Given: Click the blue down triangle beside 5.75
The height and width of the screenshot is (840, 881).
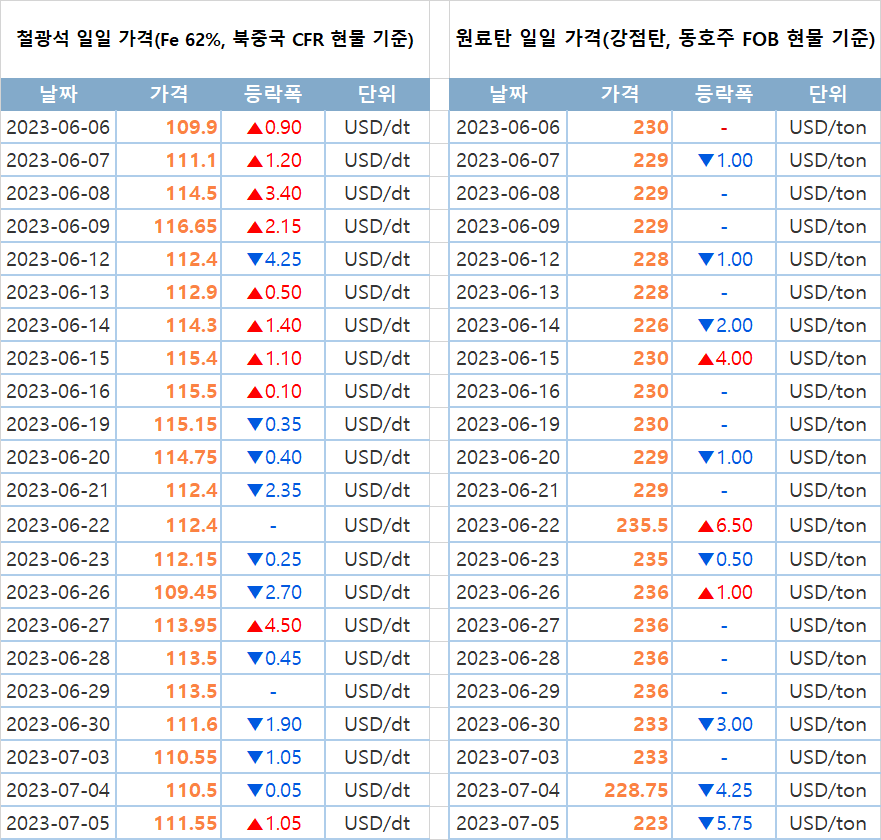Looking at the screenshot, I should pos(705,823).
